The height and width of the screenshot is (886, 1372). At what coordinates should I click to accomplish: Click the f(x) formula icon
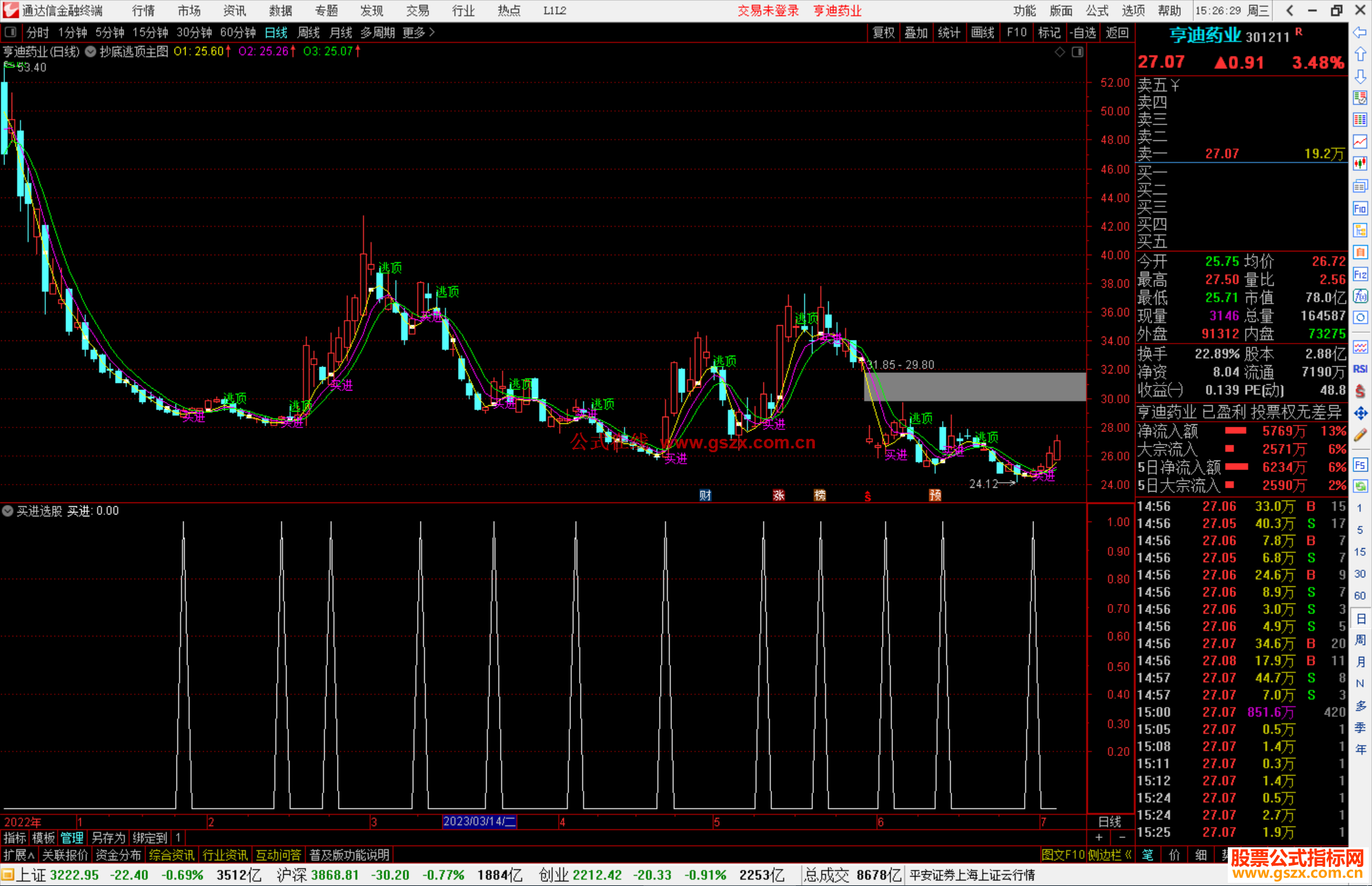[1360, 296]
